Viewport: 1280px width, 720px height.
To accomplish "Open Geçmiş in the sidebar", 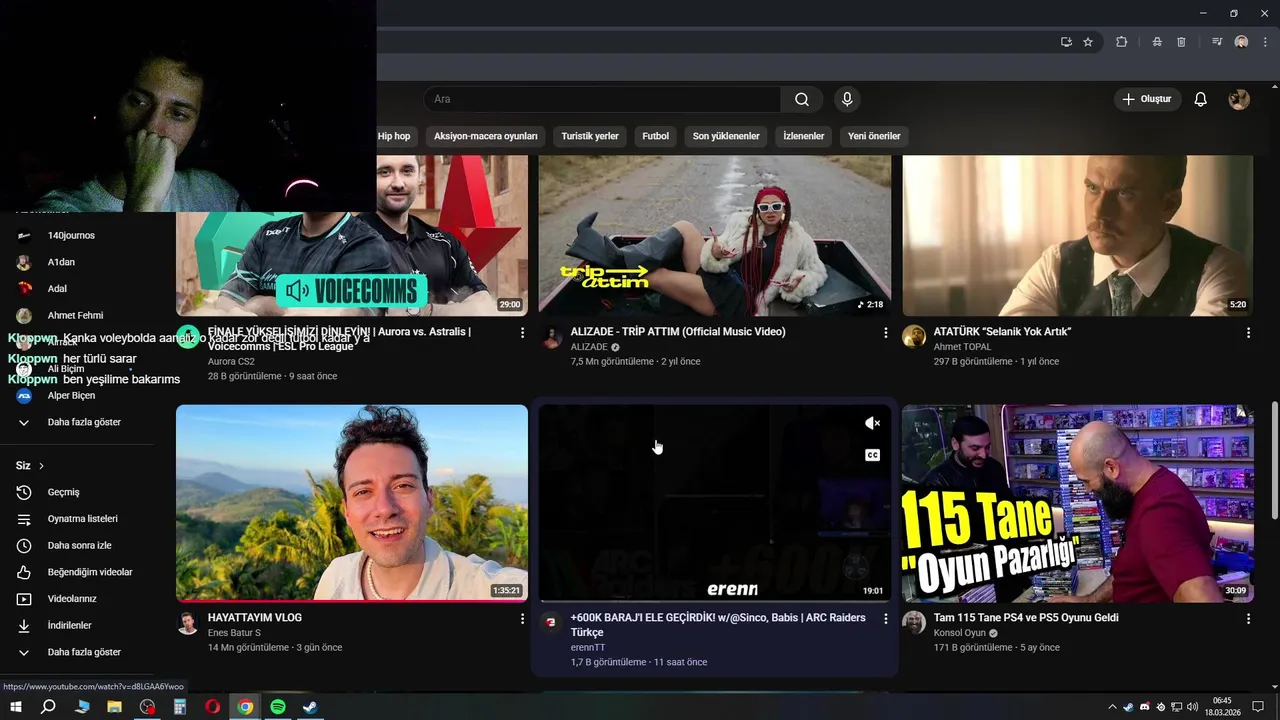I will (x=63, y=492).
